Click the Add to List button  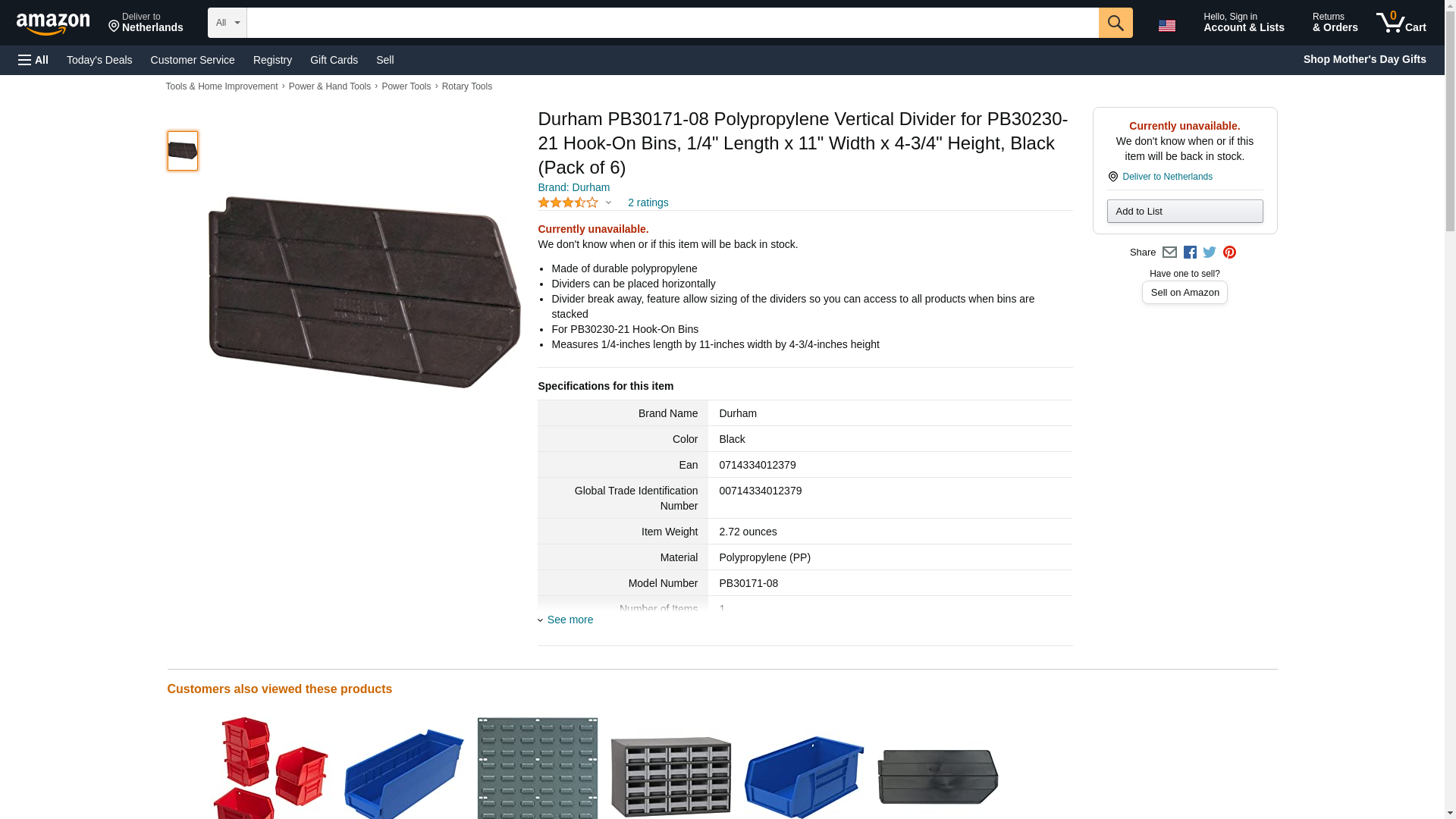coord(1185,211)
